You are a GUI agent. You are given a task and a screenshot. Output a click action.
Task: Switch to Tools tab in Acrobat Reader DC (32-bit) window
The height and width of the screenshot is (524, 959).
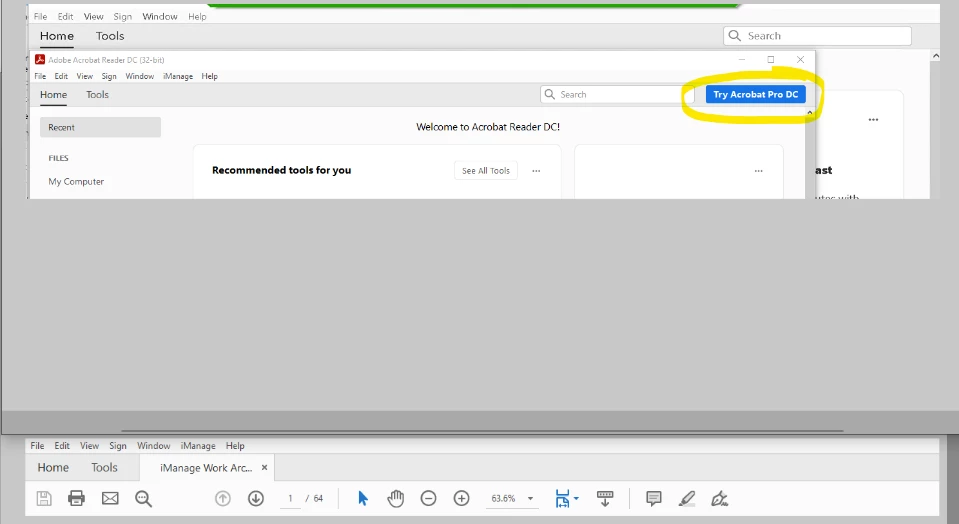pyautogui.click(x=97, y=95)
